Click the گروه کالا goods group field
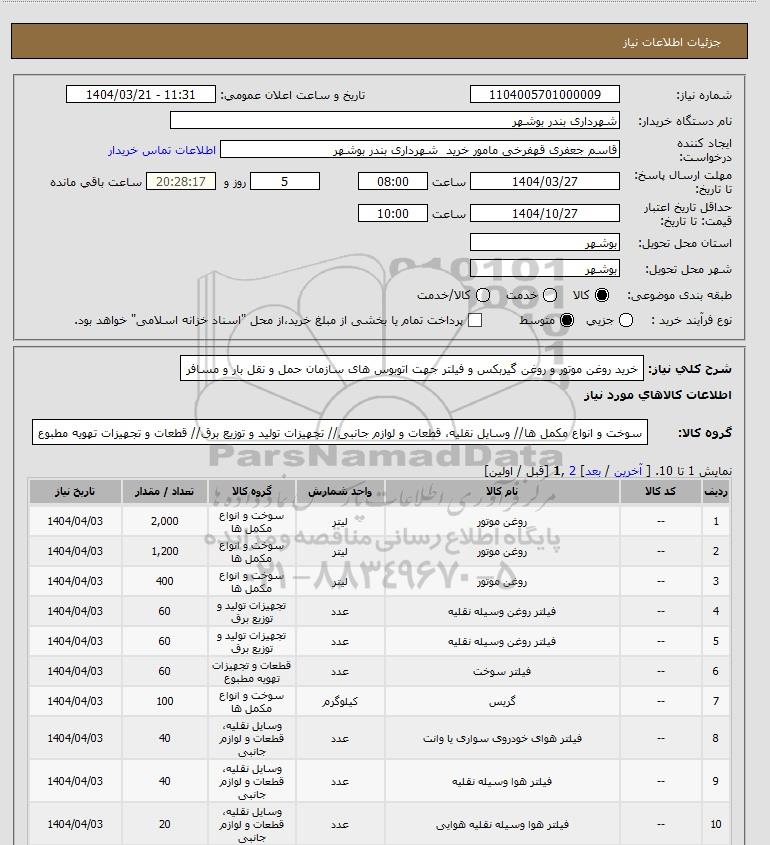Screen dimensions: 770x845 coord(340,432)
